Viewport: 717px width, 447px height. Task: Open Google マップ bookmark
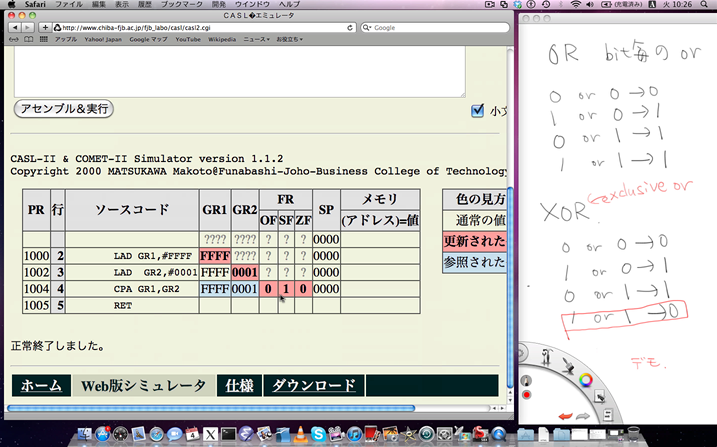point(148,39)
